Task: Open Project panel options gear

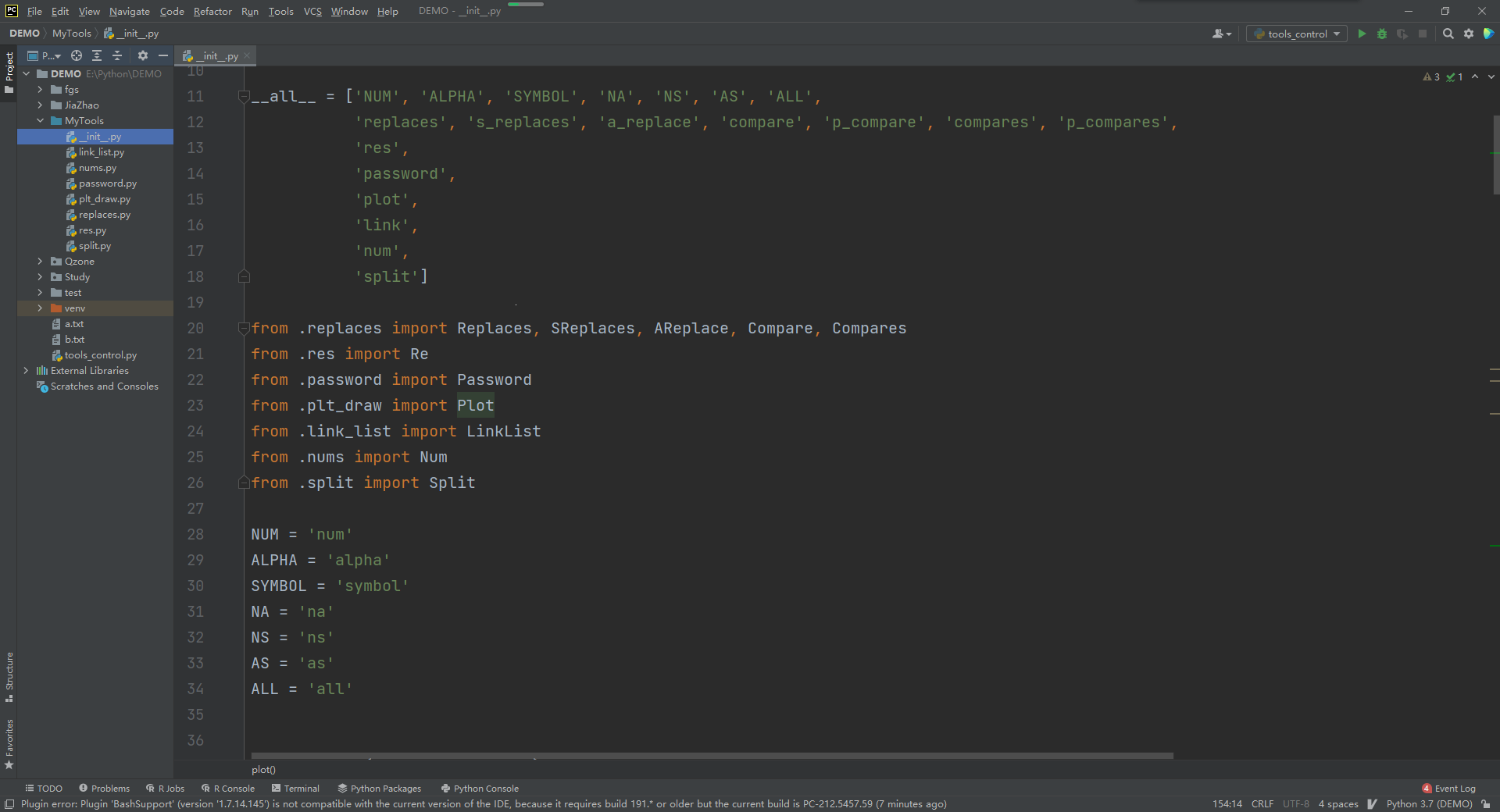Action: click(x=142, y=55)
